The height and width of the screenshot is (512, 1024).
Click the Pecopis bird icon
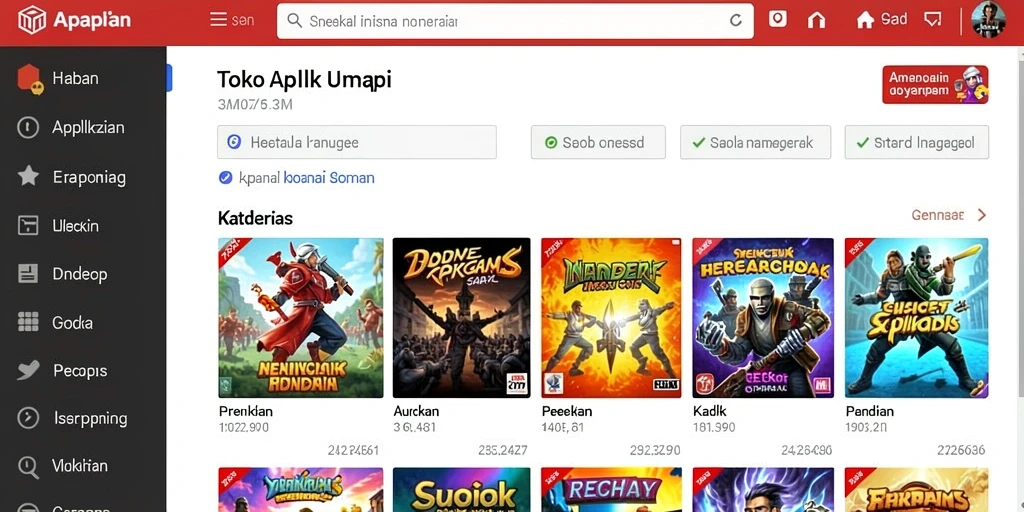click(28, 370)
